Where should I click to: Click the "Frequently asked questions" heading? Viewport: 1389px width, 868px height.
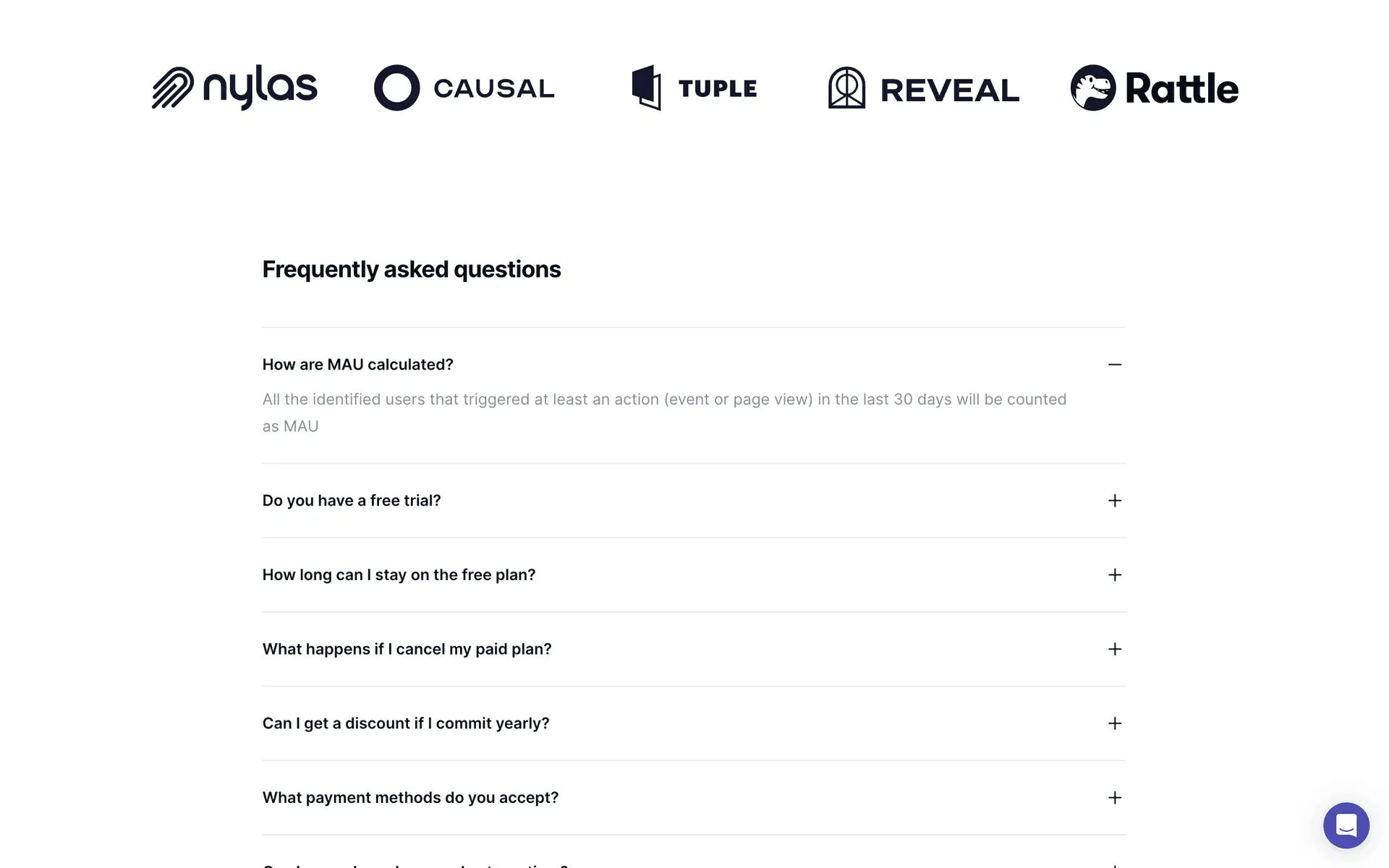pyautogui.click(x=411, y=269)
